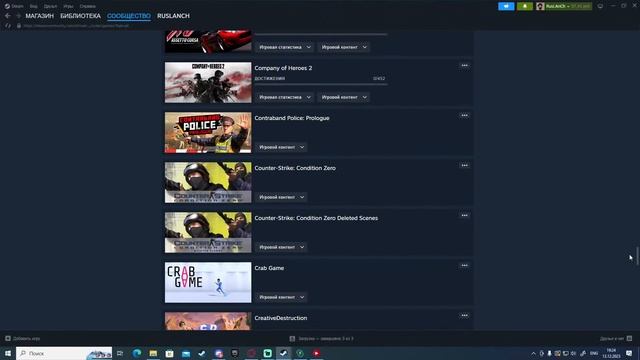Screen dimensions: 640x360
Task: Show hidden tray icons chevron
Action: click(x=533, y=353)
